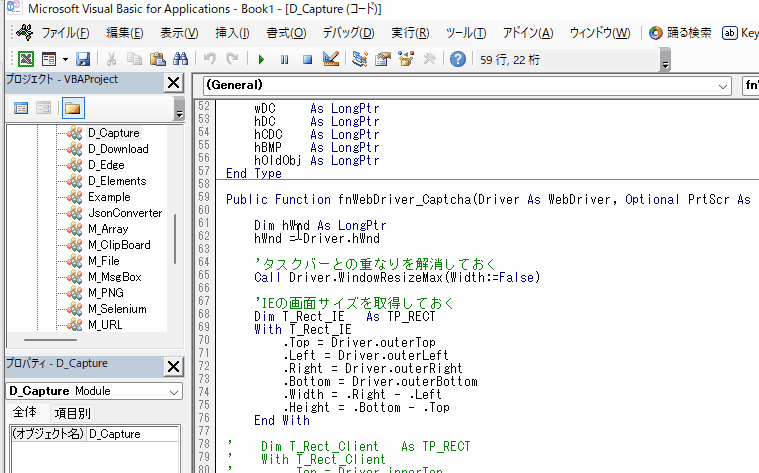This screenshot has width=759, height=473.
Task: Open Visual Basic Help question icon
Action: pyautogui.click(x=458, y=59)
